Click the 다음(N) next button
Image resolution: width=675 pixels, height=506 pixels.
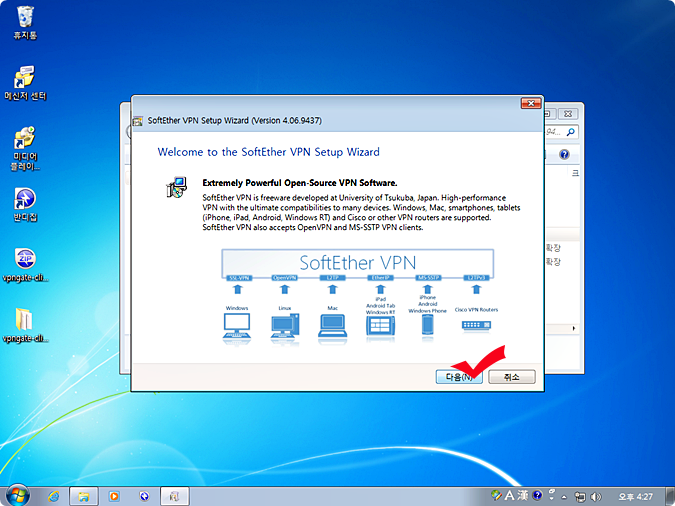pos(459,377)
